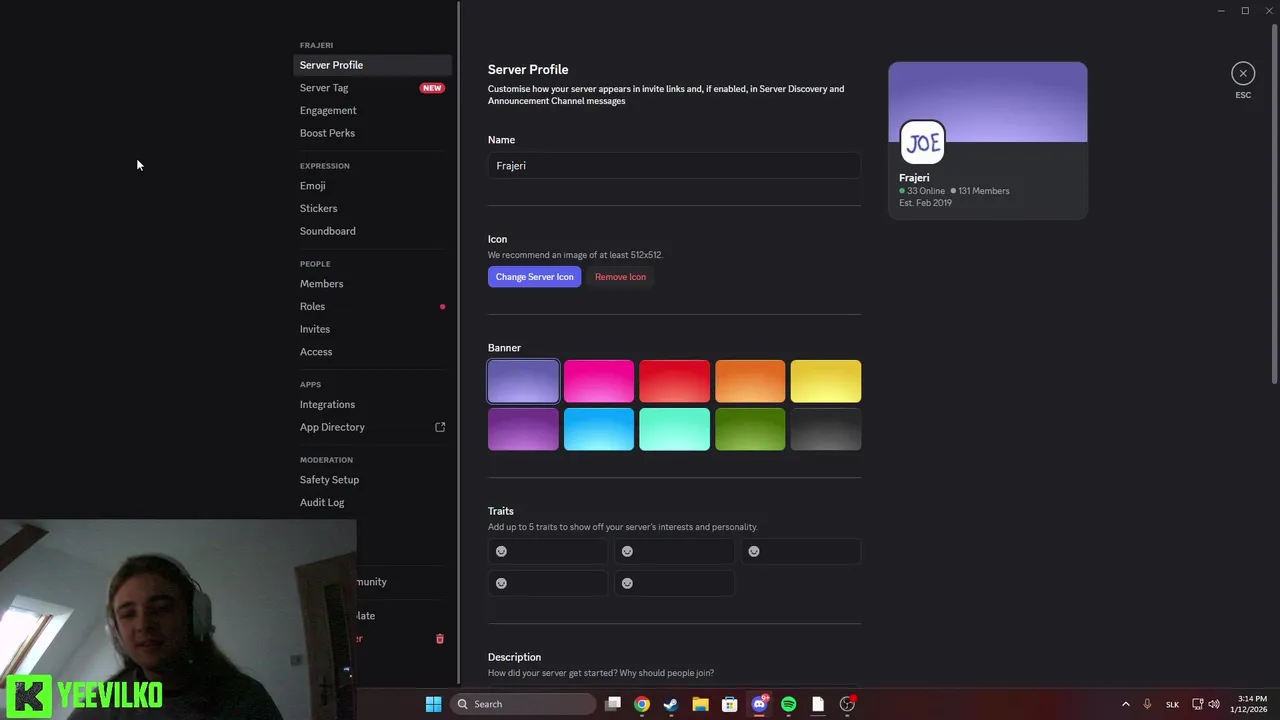Open the Emoji settings page
The image size is (1280, 720).
point(373,186)
